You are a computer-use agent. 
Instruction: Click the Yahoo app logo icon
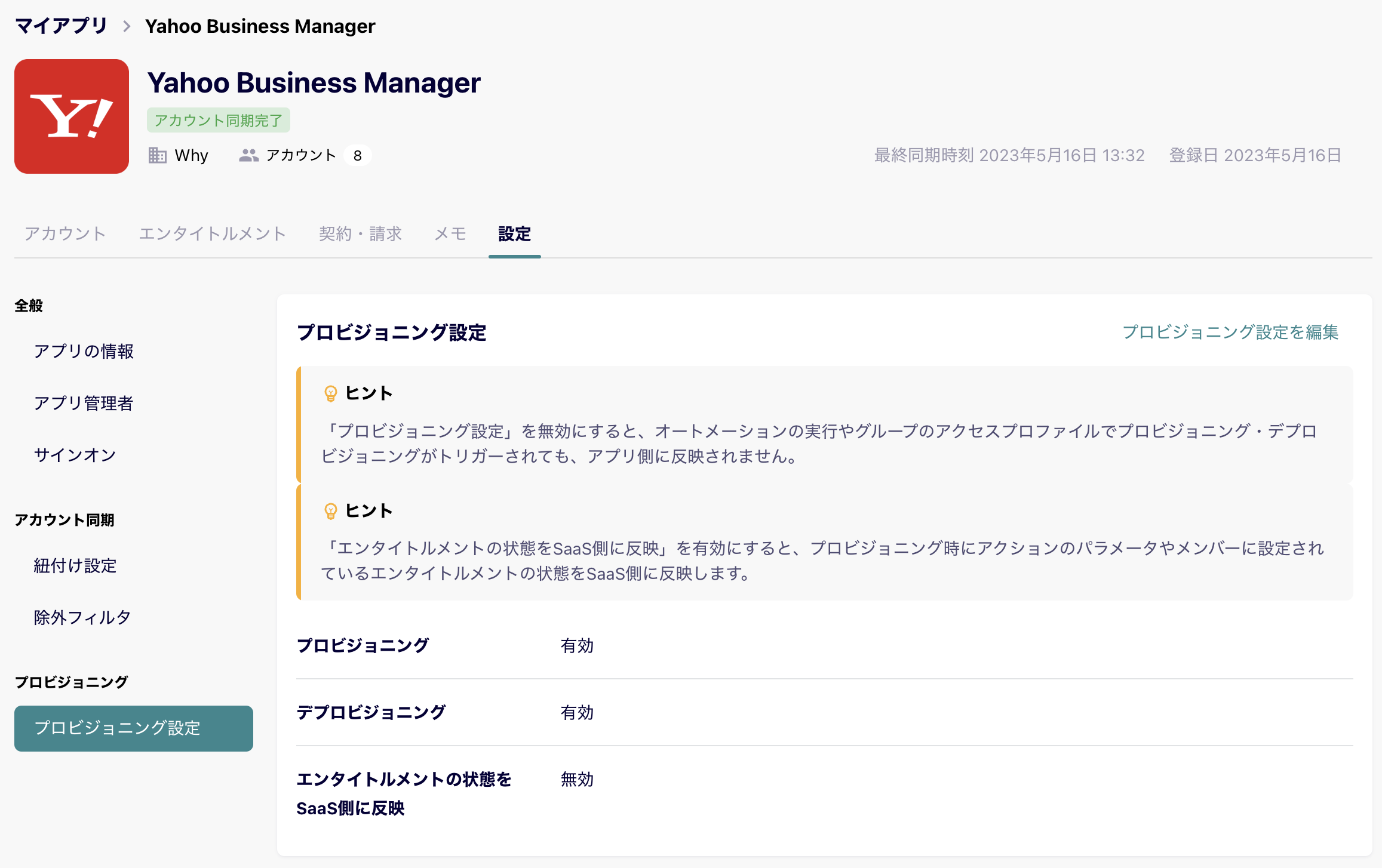[72, 116]
